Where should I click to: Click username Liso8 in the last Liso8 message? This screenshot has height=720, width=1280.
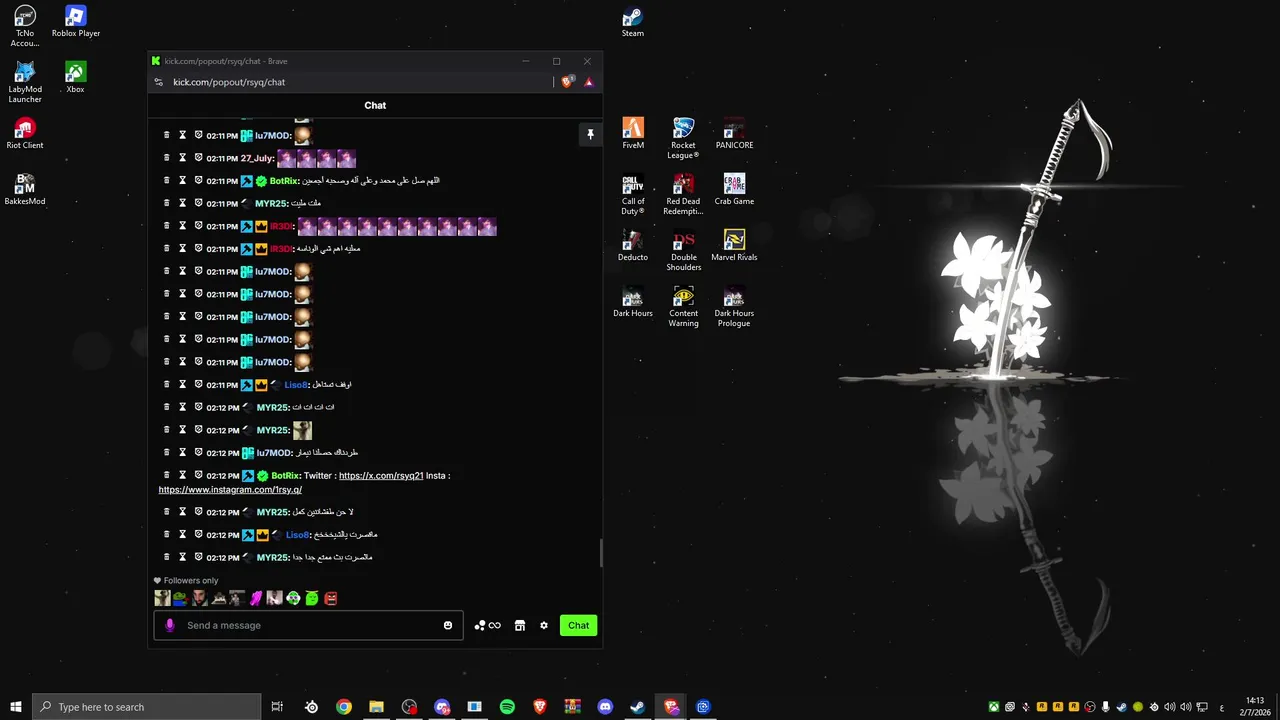click(x=297, y=535)
